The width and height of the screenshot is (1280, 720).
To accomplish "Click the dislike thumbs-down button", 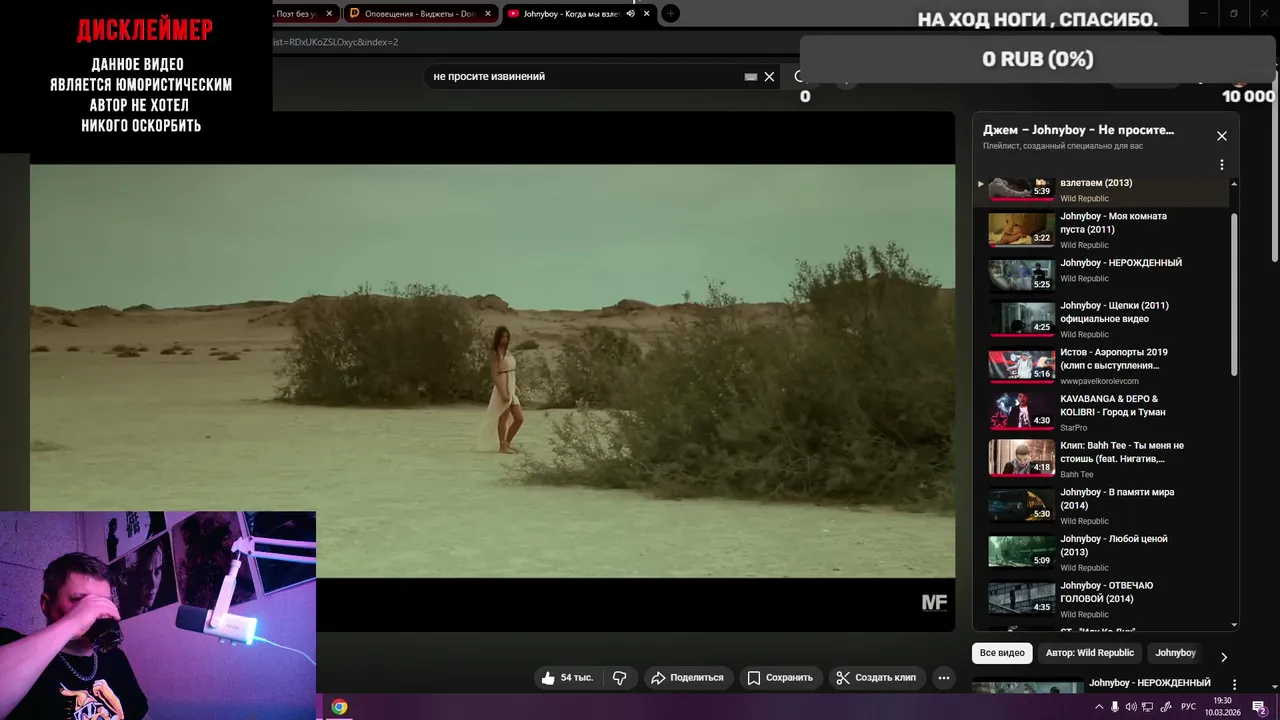I will [x=619, y=678].
